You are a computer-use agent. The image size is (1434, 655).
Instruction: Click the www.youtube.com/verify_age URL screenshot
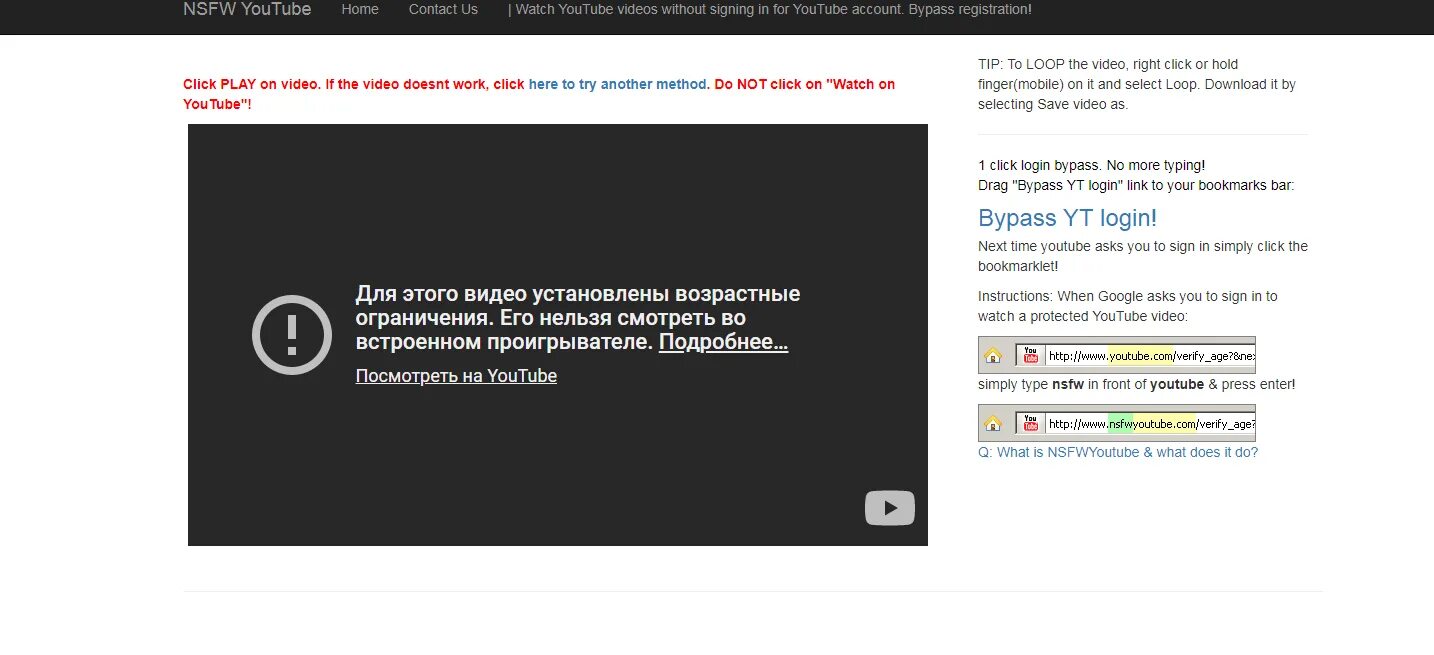click(1117, 355)
